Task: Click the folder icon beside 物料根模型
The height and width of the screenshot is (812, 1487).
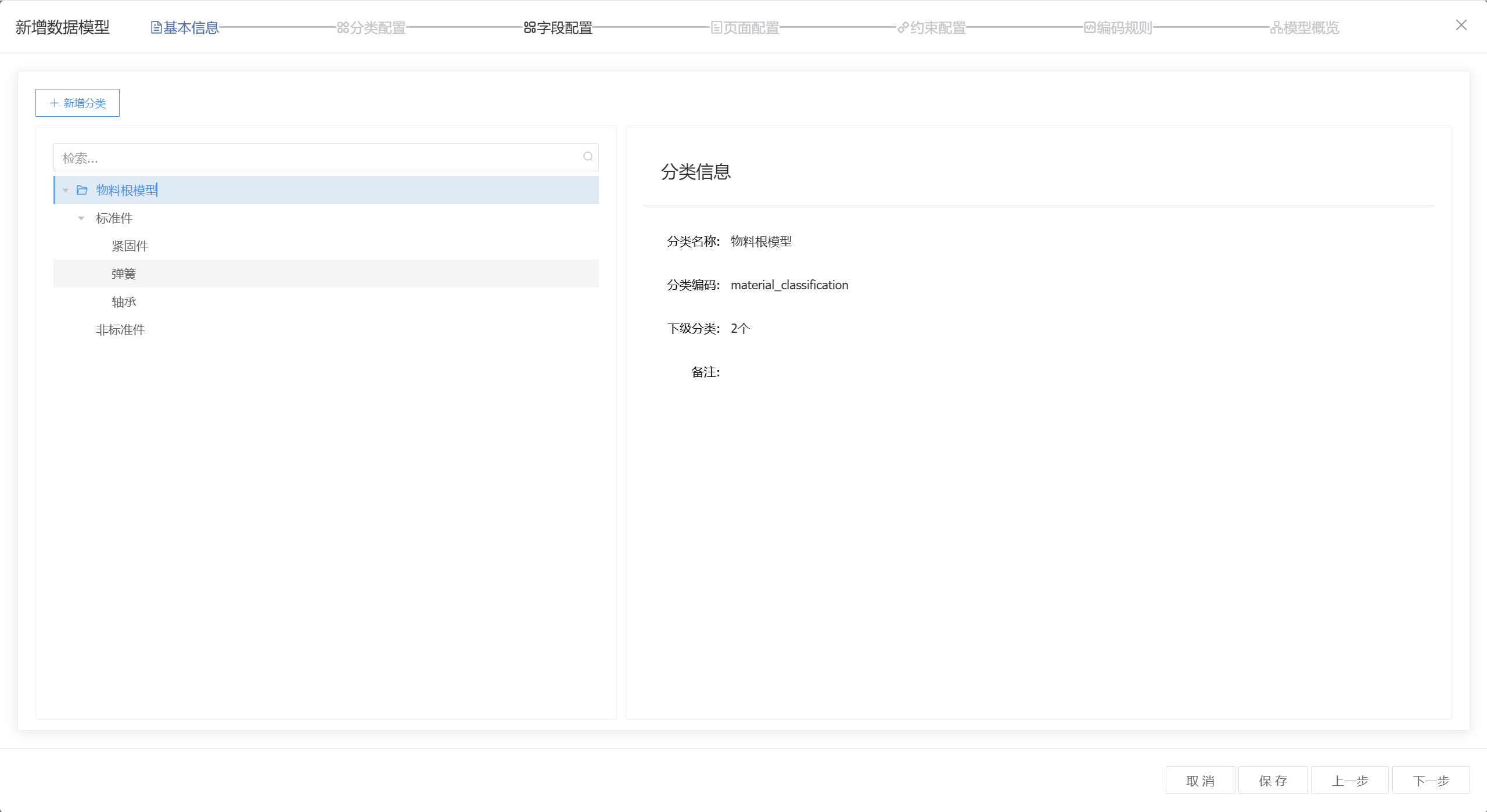Action: pos(82,191)
